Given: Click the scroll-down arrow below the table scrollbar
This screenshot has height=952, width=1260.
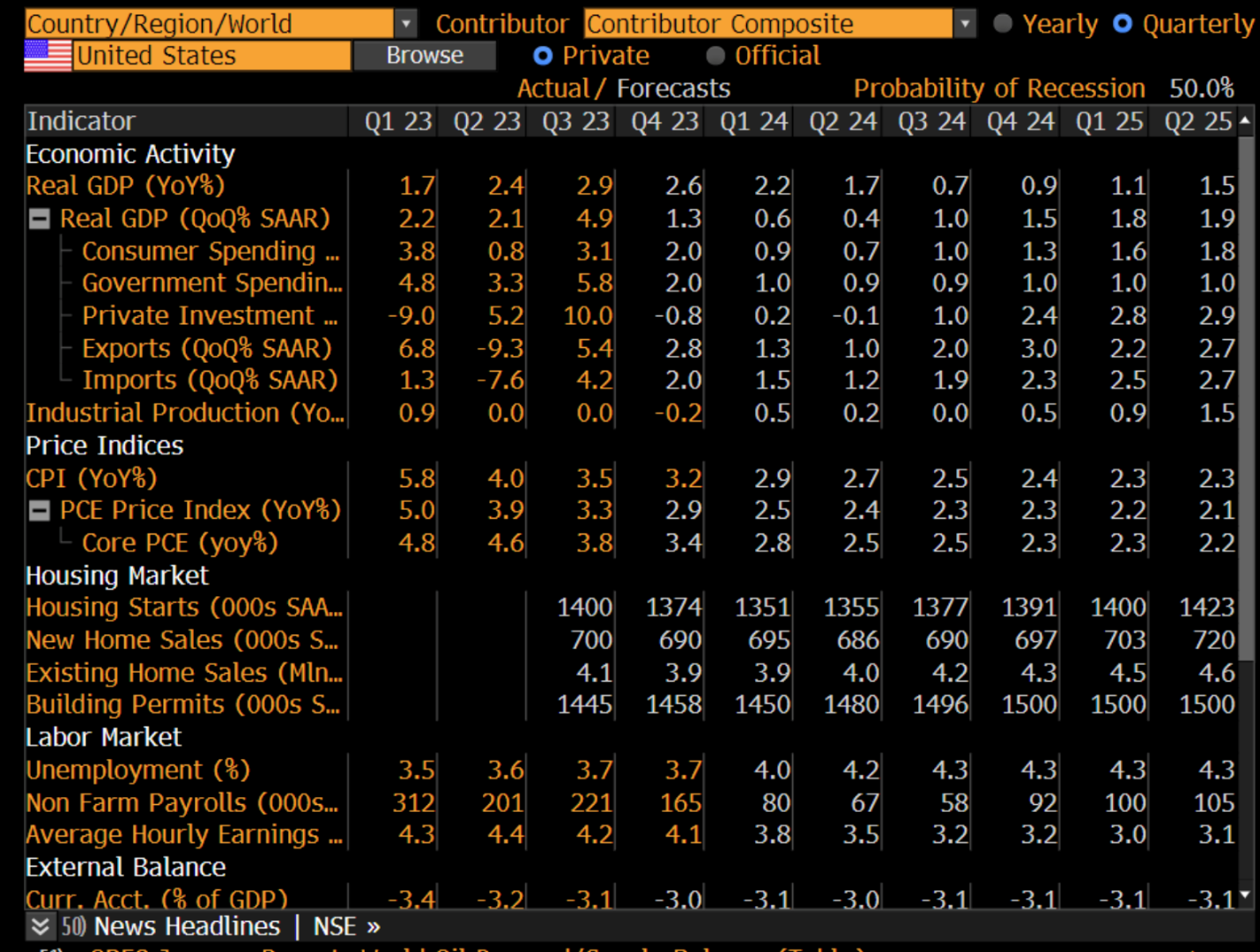Looking at the screenshot, I should (x=1245, y=896).
